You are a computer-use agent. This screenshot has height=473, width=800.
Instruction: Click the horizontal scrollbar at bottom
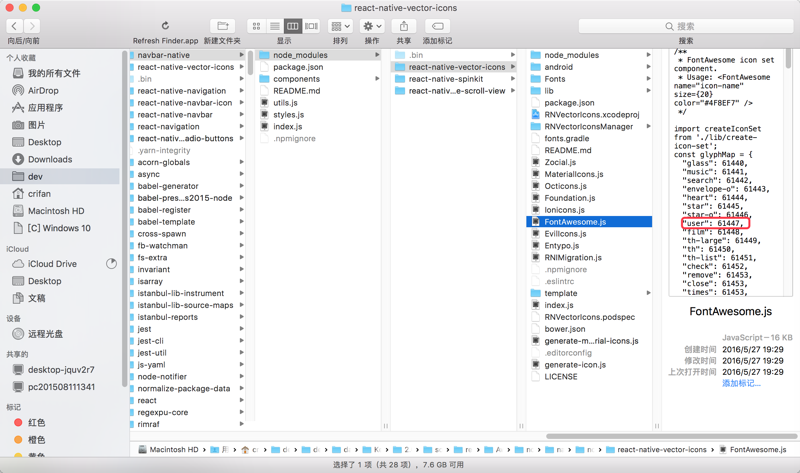671,436
